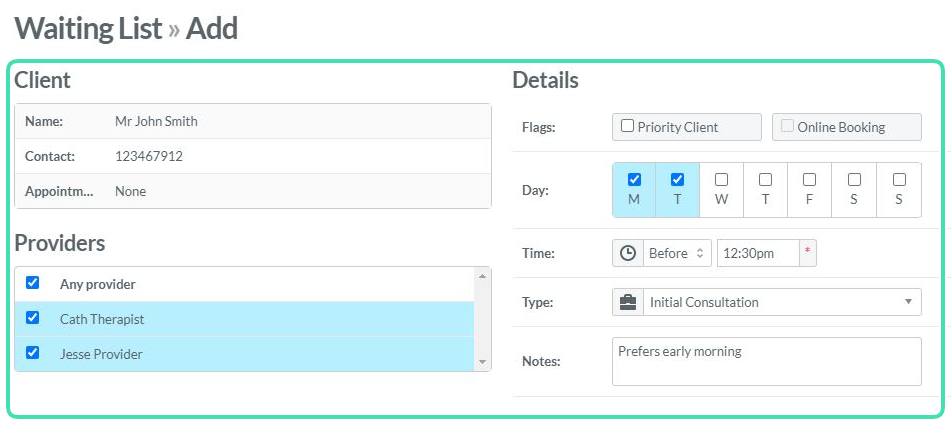Click the 12:30pm time input field
This screenshot has height=441, width=951.
point(758,253)
